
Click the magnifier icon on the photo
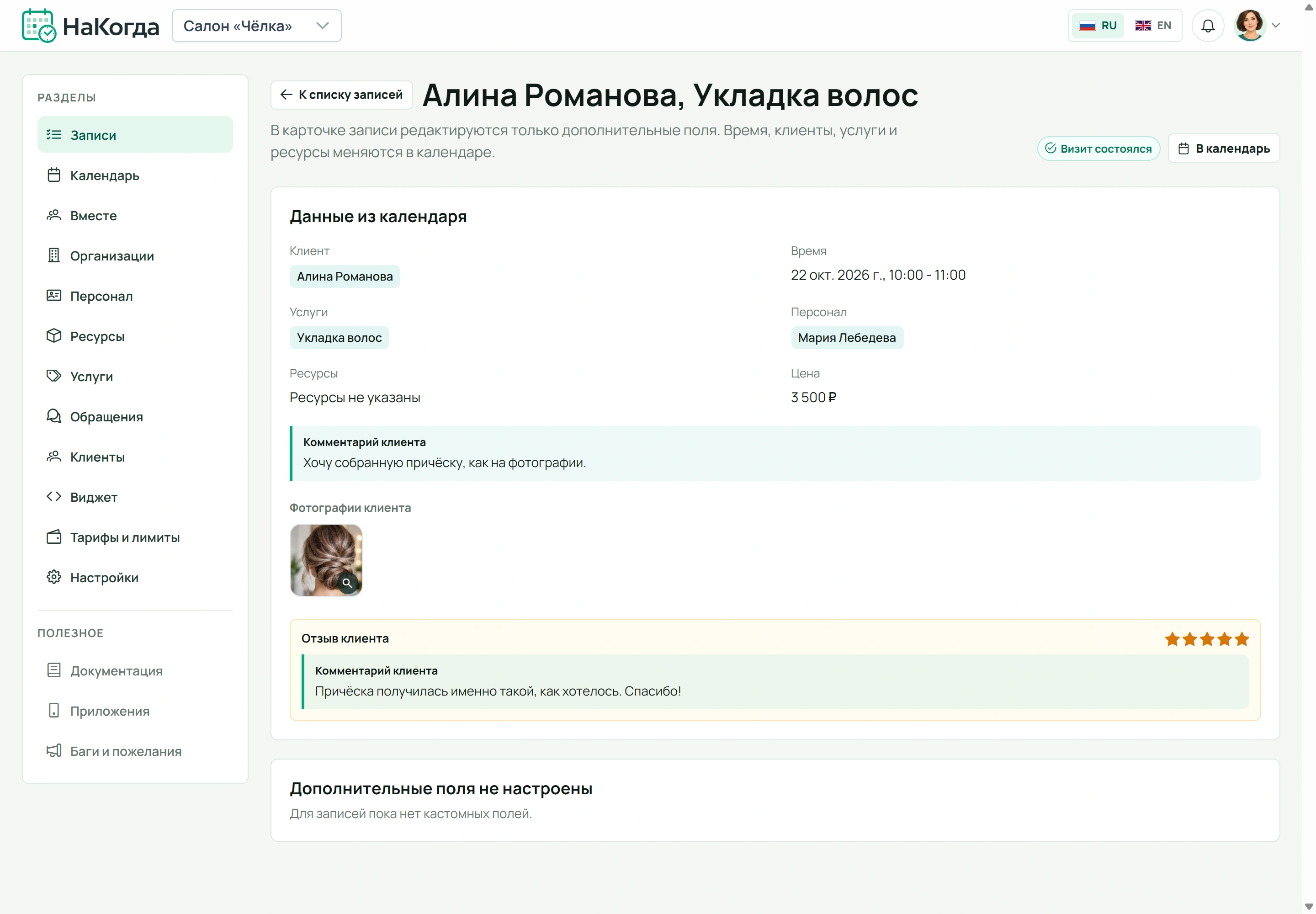(x=347, y=583)
